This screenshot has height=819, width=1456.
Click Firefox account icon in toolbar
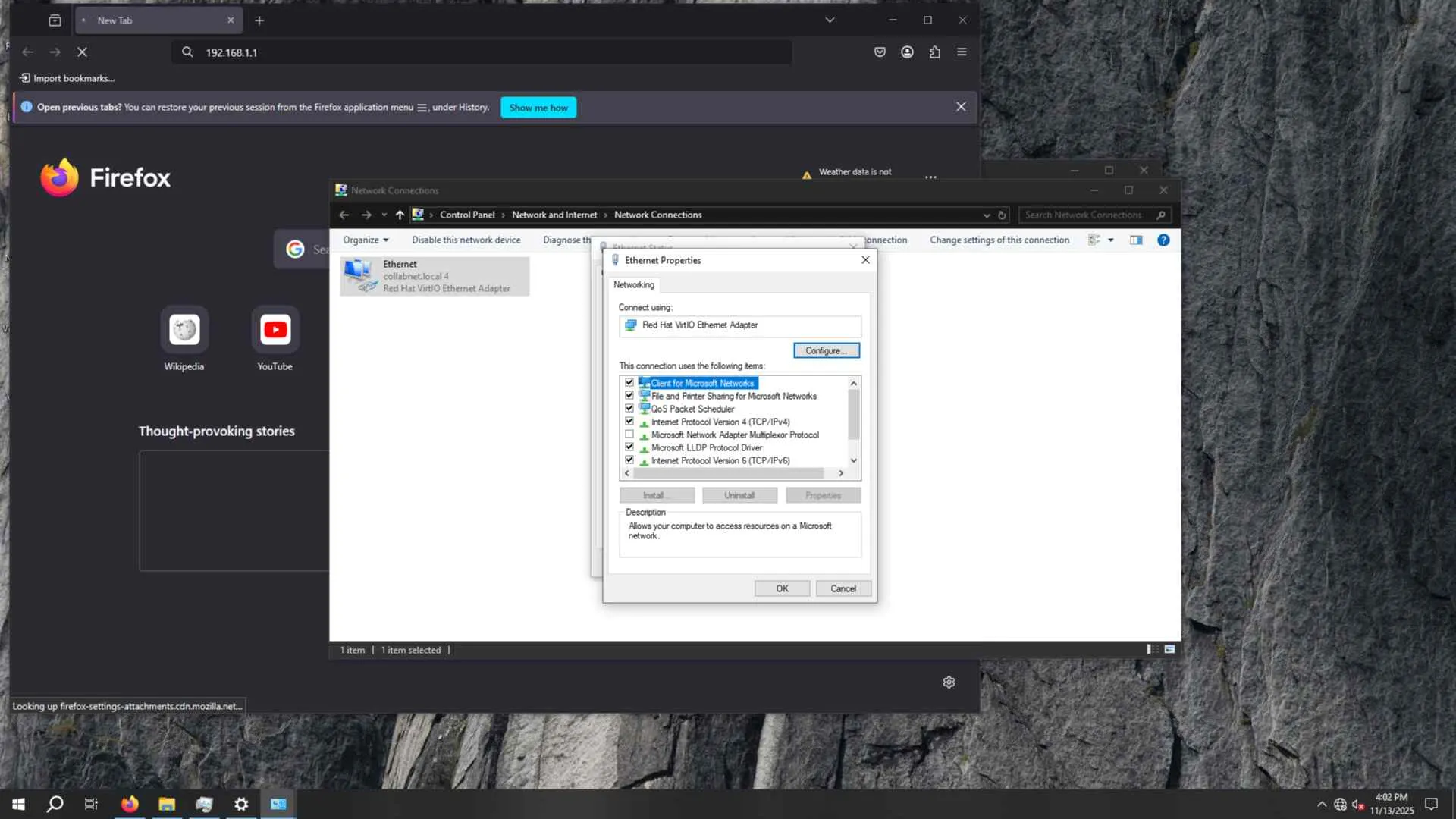click(x=907, y=52)
